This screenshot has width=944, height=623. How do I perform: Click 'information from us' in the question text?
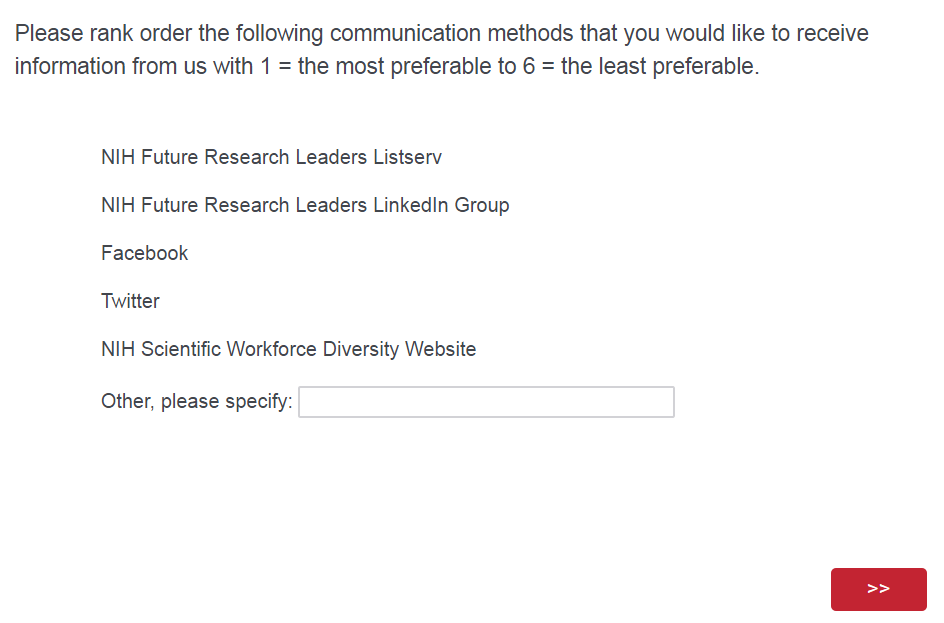pyautogui.click(x=110, y=68)
